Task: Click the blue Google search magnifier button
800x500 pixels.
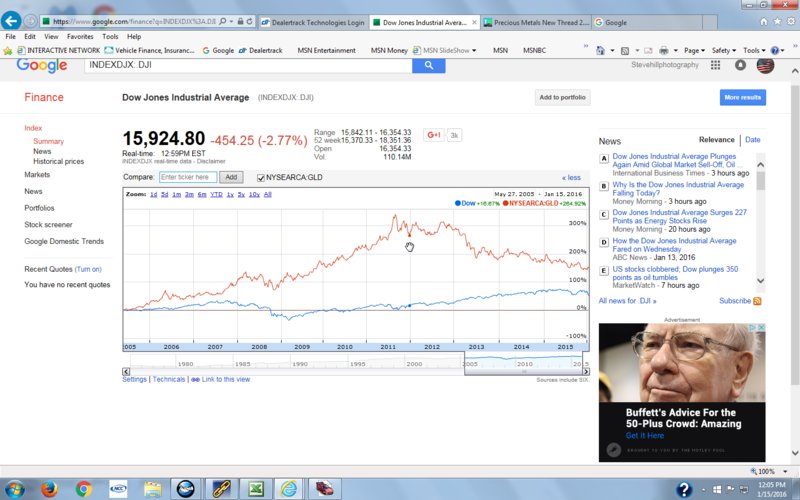Action: point(429,65)
